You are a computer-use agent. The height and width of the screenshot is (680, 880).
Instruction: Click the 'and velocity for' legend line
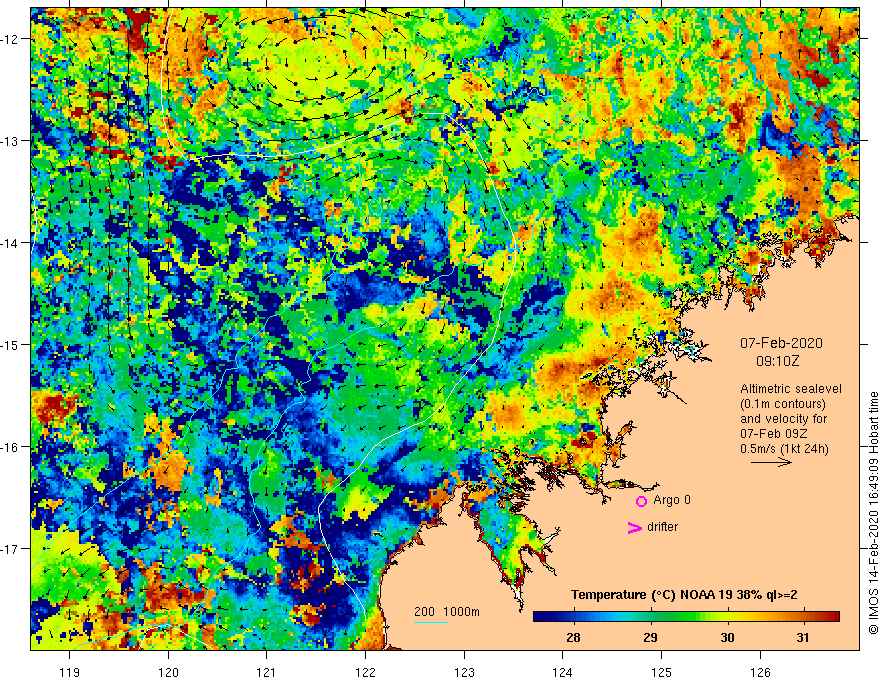(x=783, y=419)
